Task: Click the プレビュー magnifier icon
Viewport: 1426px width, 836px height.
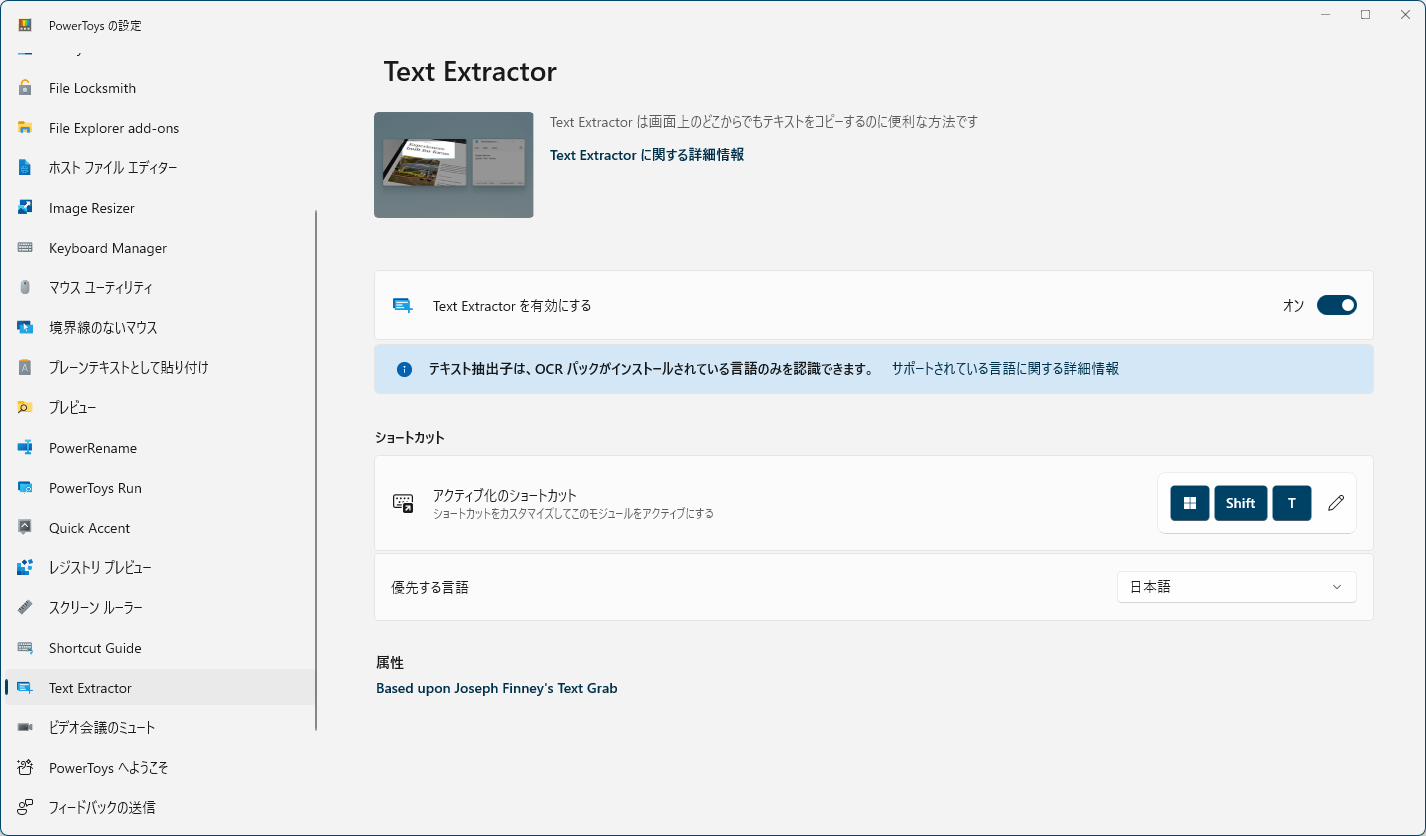Action: point(25,408)
